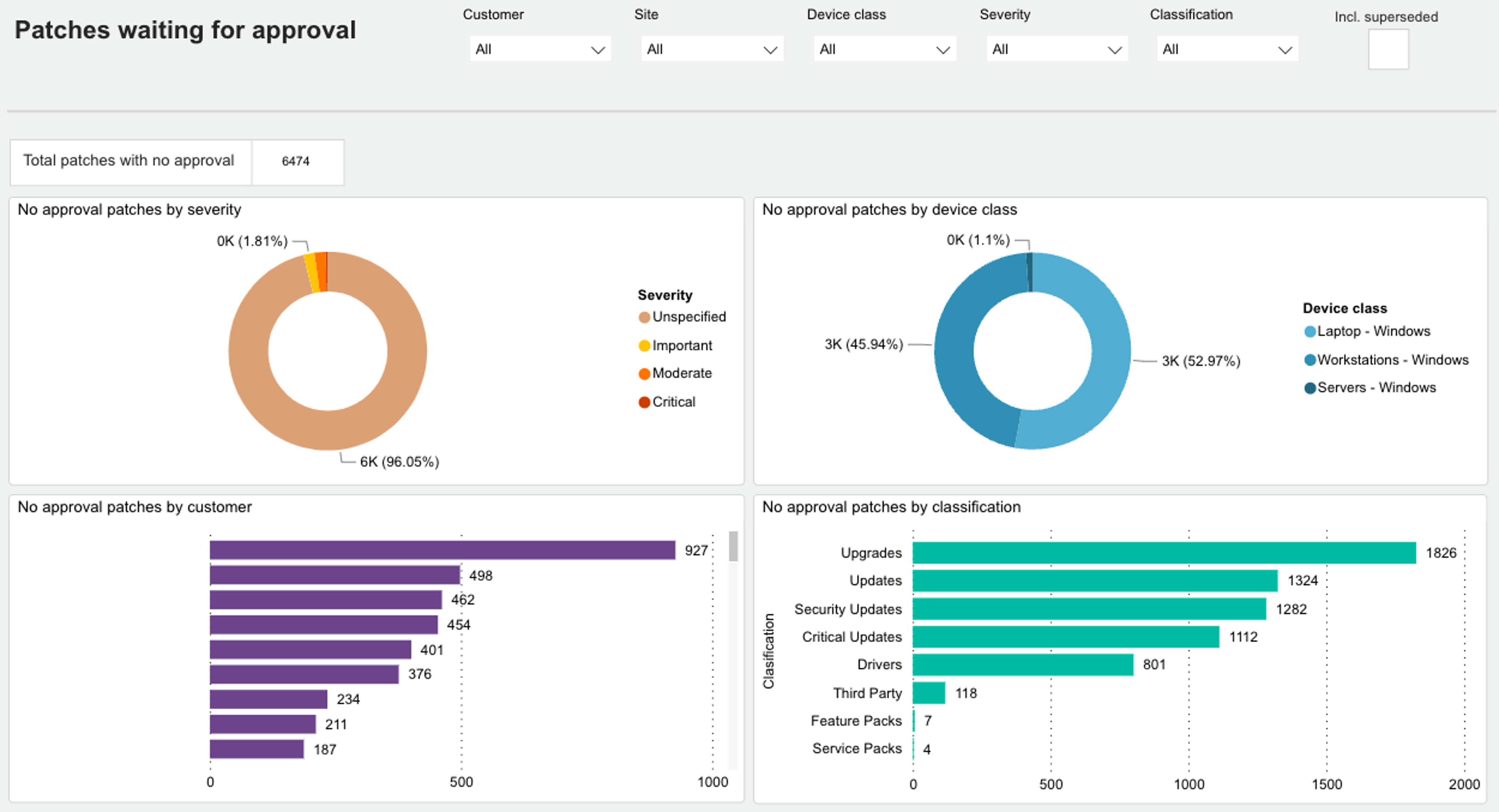Click the Total patches count 6474

click(x=295, y=161)
